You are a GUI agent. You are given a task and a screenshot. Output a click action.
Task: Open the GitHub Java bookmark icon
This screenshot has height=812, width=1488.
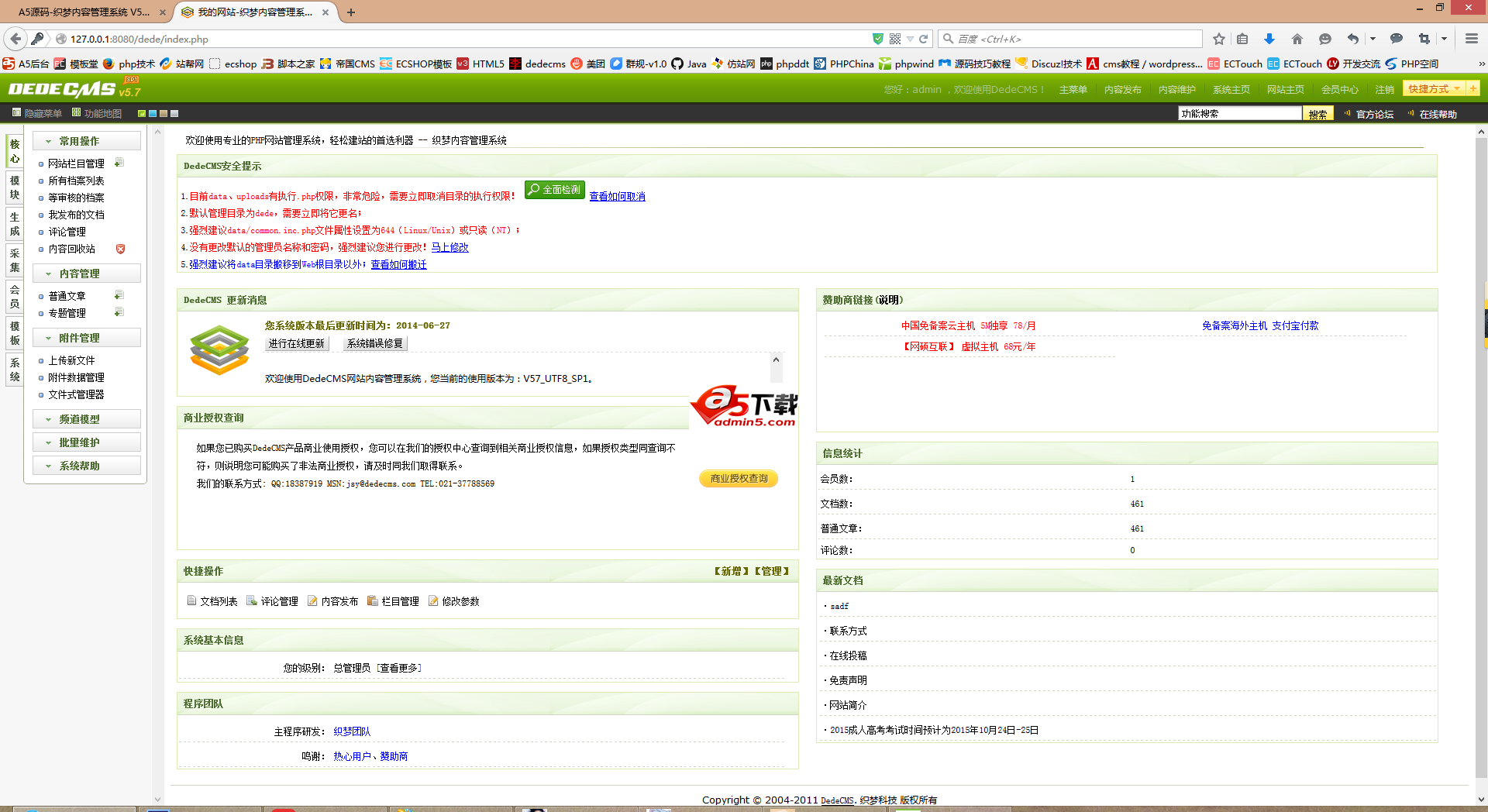pyautogui.click(x=677, y=64)
